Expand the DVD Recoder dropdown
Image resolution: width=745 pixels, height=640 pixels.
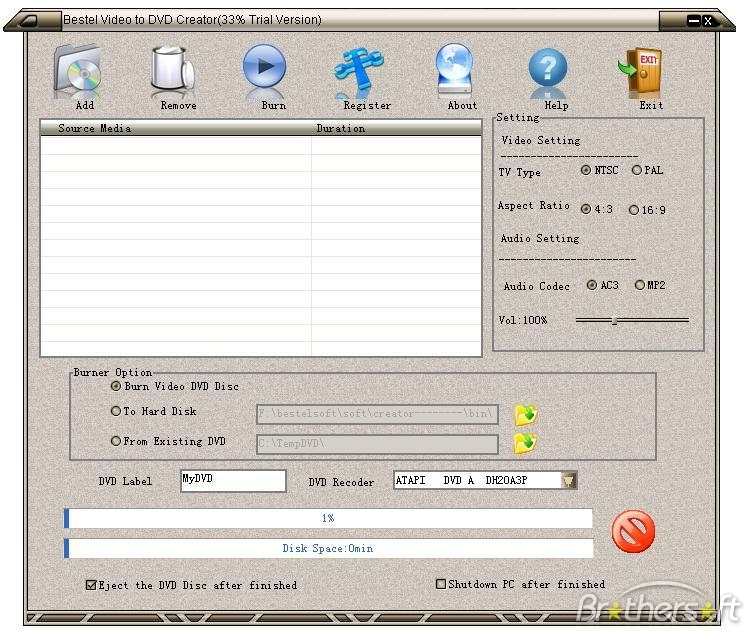(x=569, y=480)
